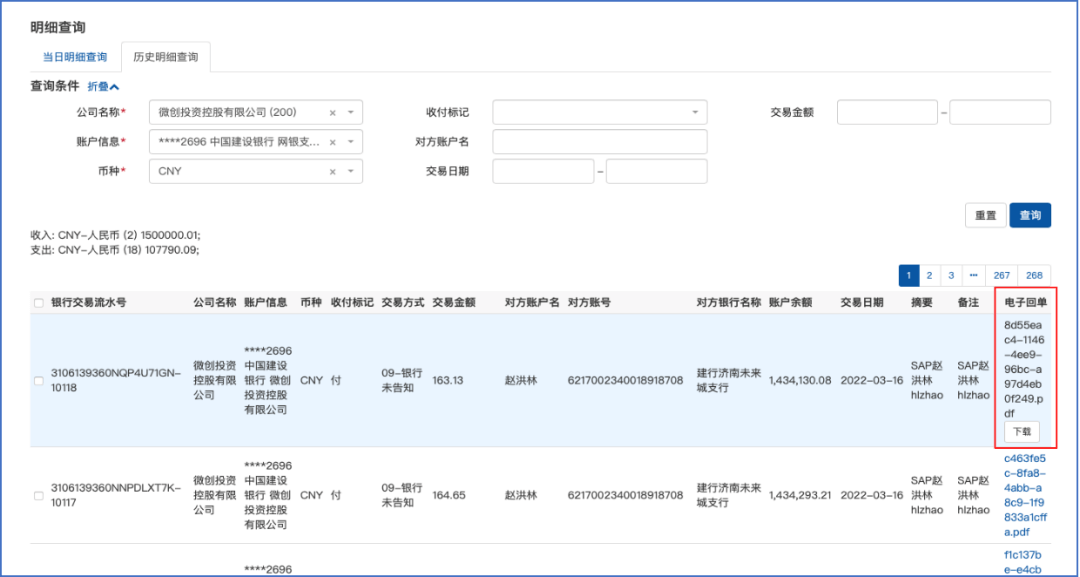Check the row ending in 10117
This screenshot has height=577, width=1080.
[x=39, y=495]
